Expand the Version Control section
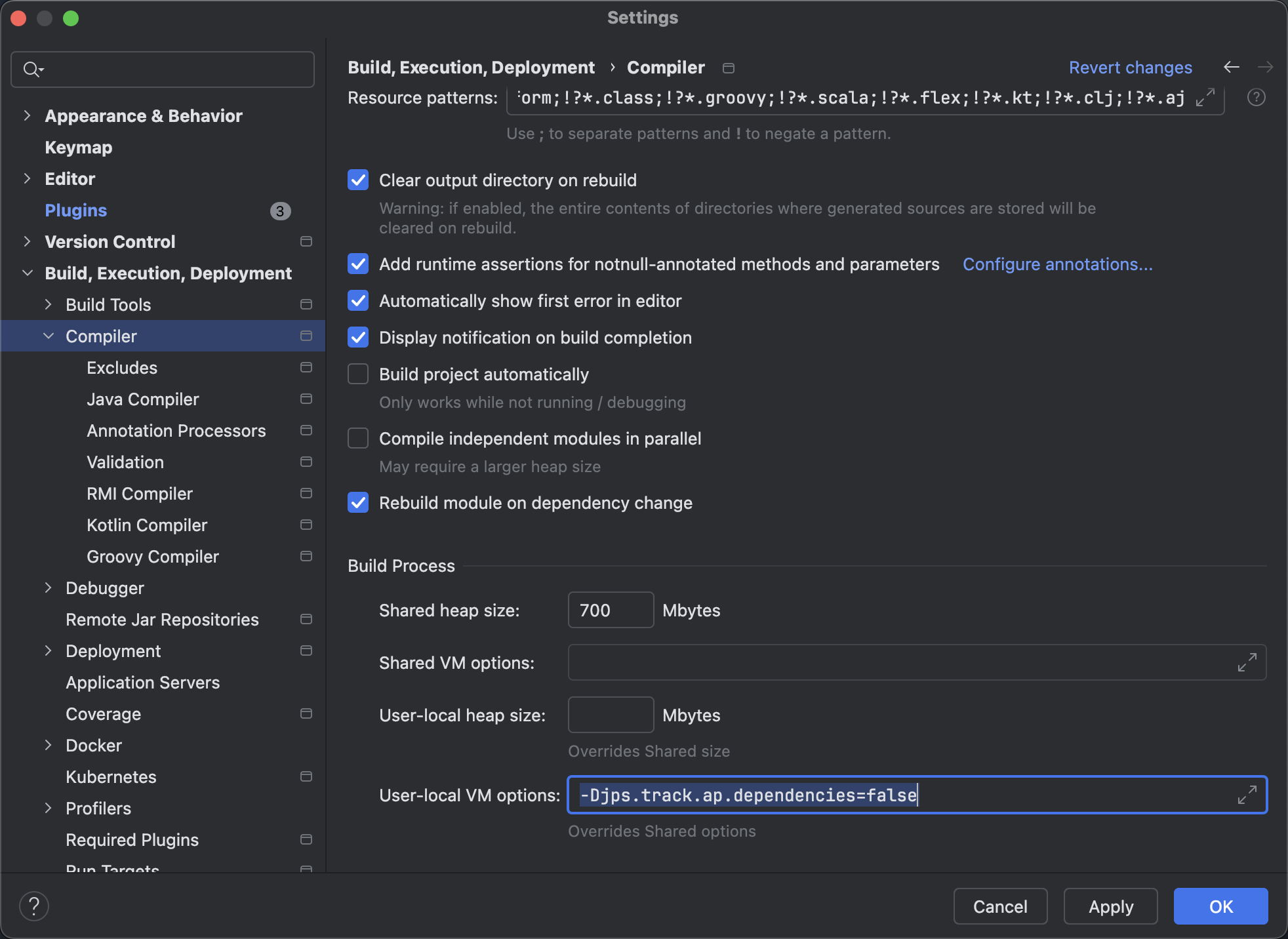The height and width of the screenshot is (939, 1288). tap(27, 241)
